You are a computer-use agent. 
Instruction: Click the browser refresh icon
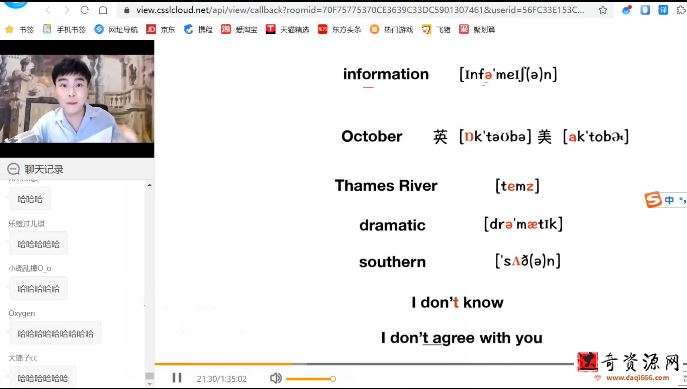[x=85, y=10]
